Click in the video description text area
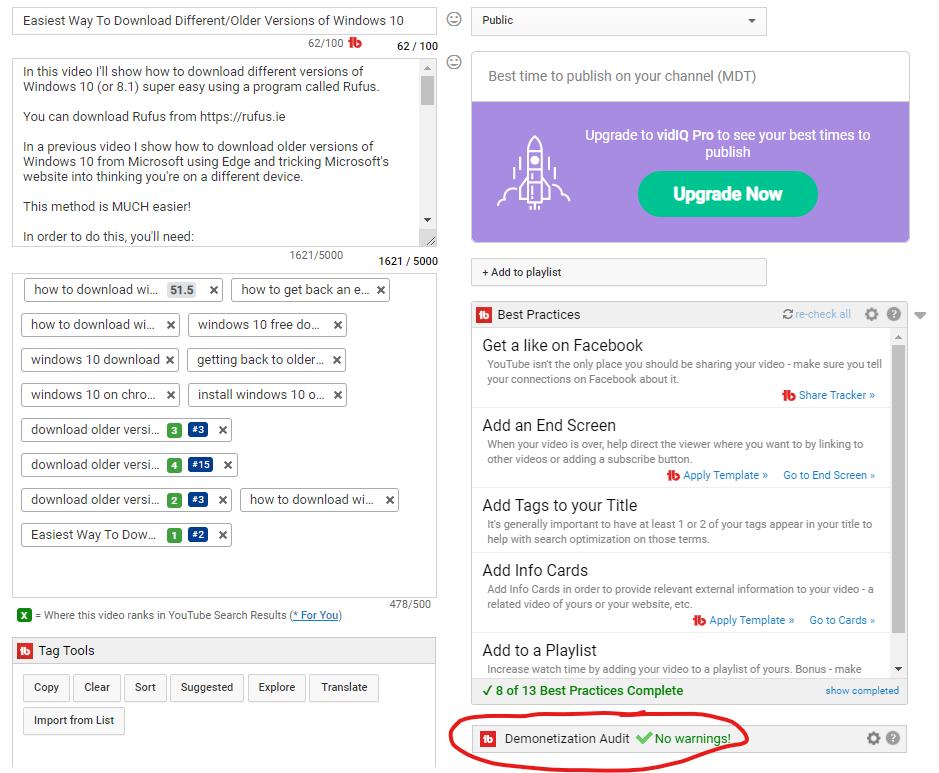Viewport: 939px width, 773px height. tap(216, 152)
